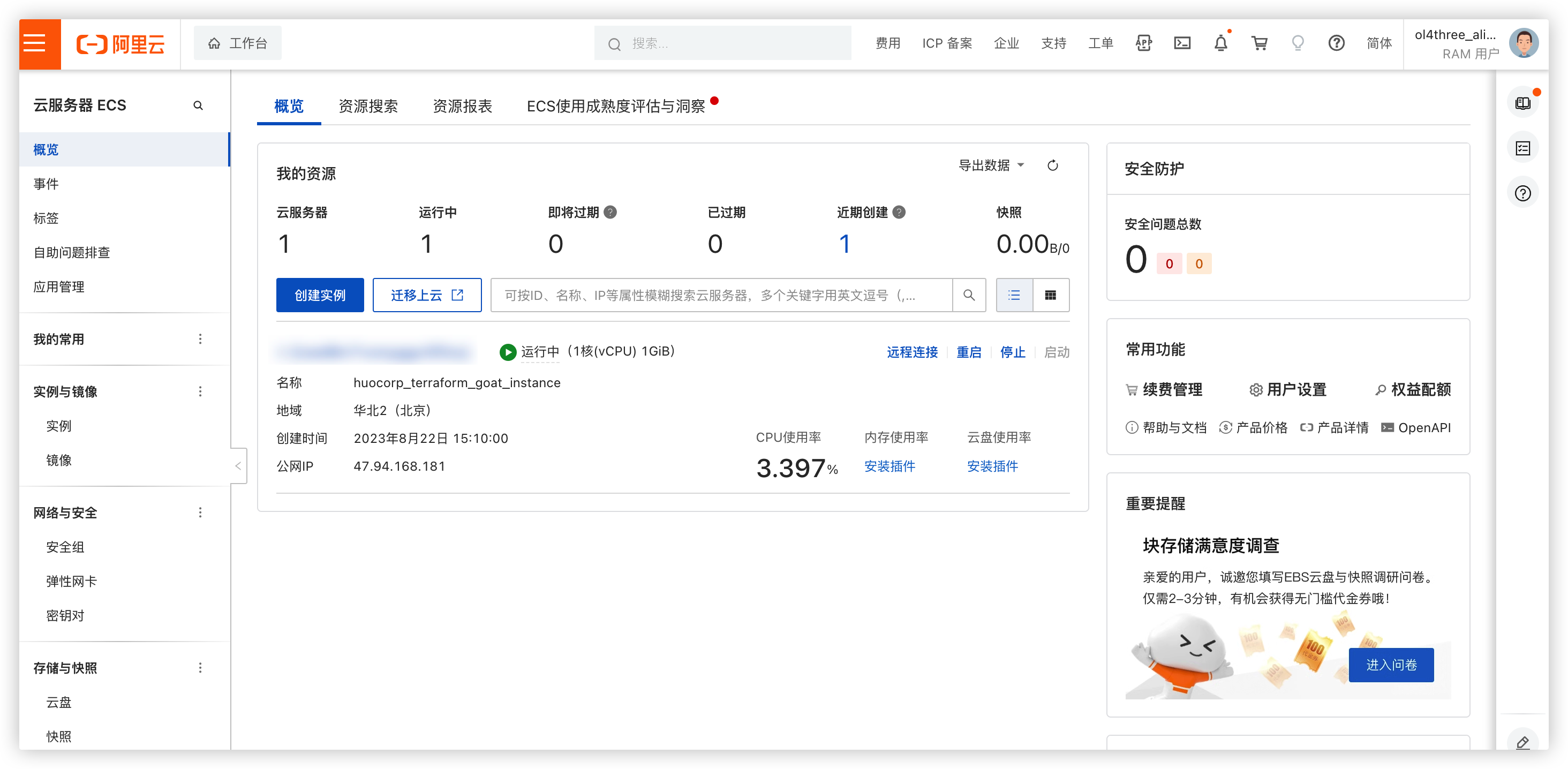The height and width of the screenshot is (769, 1568).
Task: Open 企业 in top navigation
Action: (x=1006, y=43)
